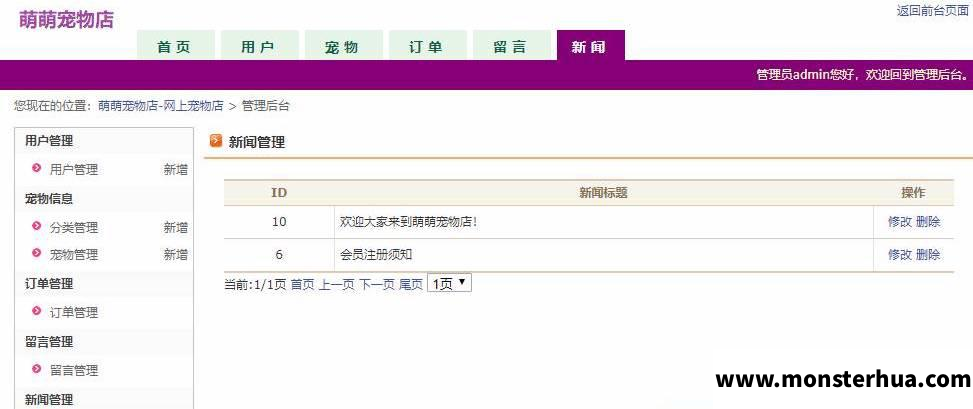
Task: Open 订单管理 link in sidebar
Action: [x=74, y=313]
